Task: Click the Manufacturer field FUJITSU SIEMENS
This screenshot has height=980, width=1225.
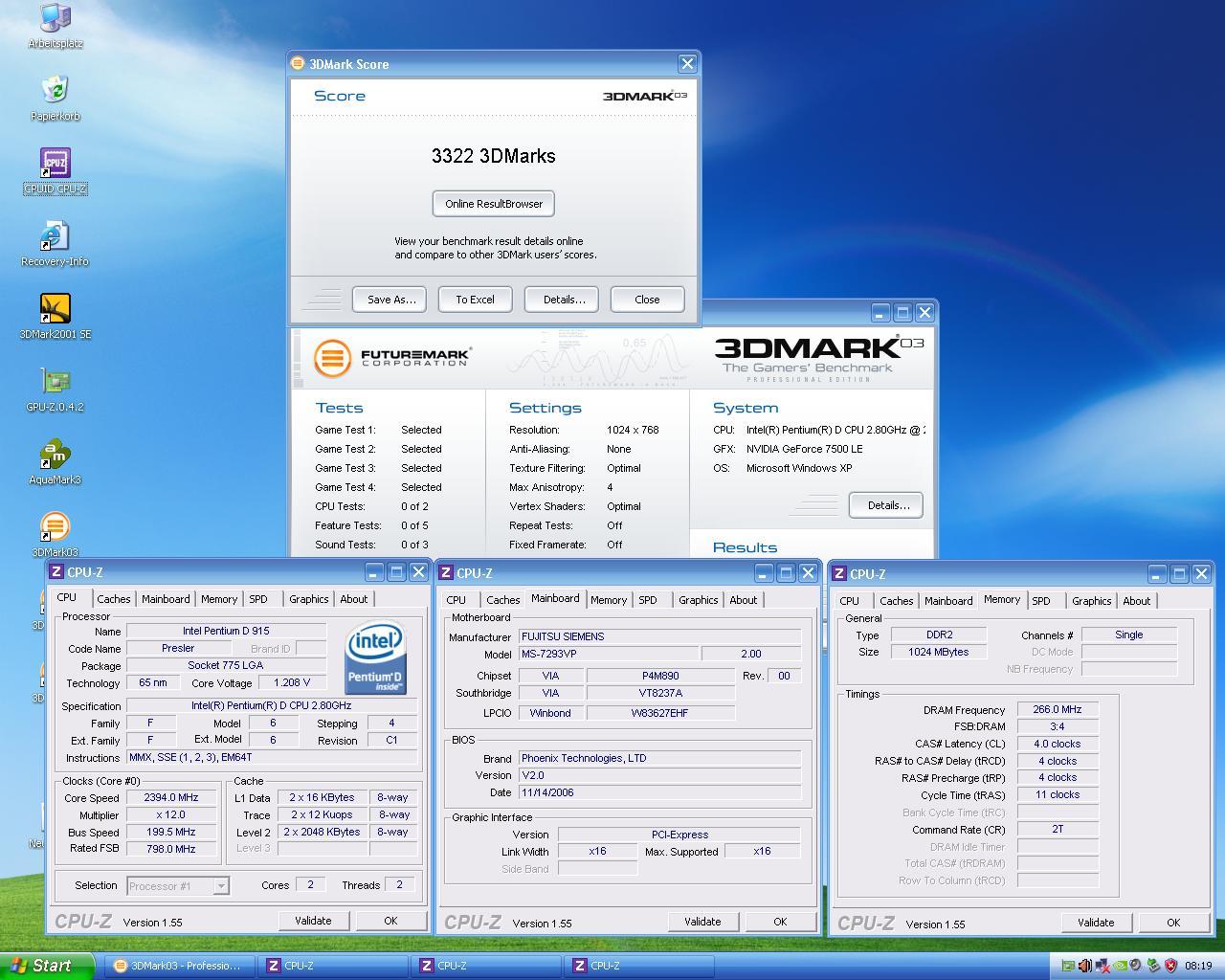Action: (x=659, y=636)
